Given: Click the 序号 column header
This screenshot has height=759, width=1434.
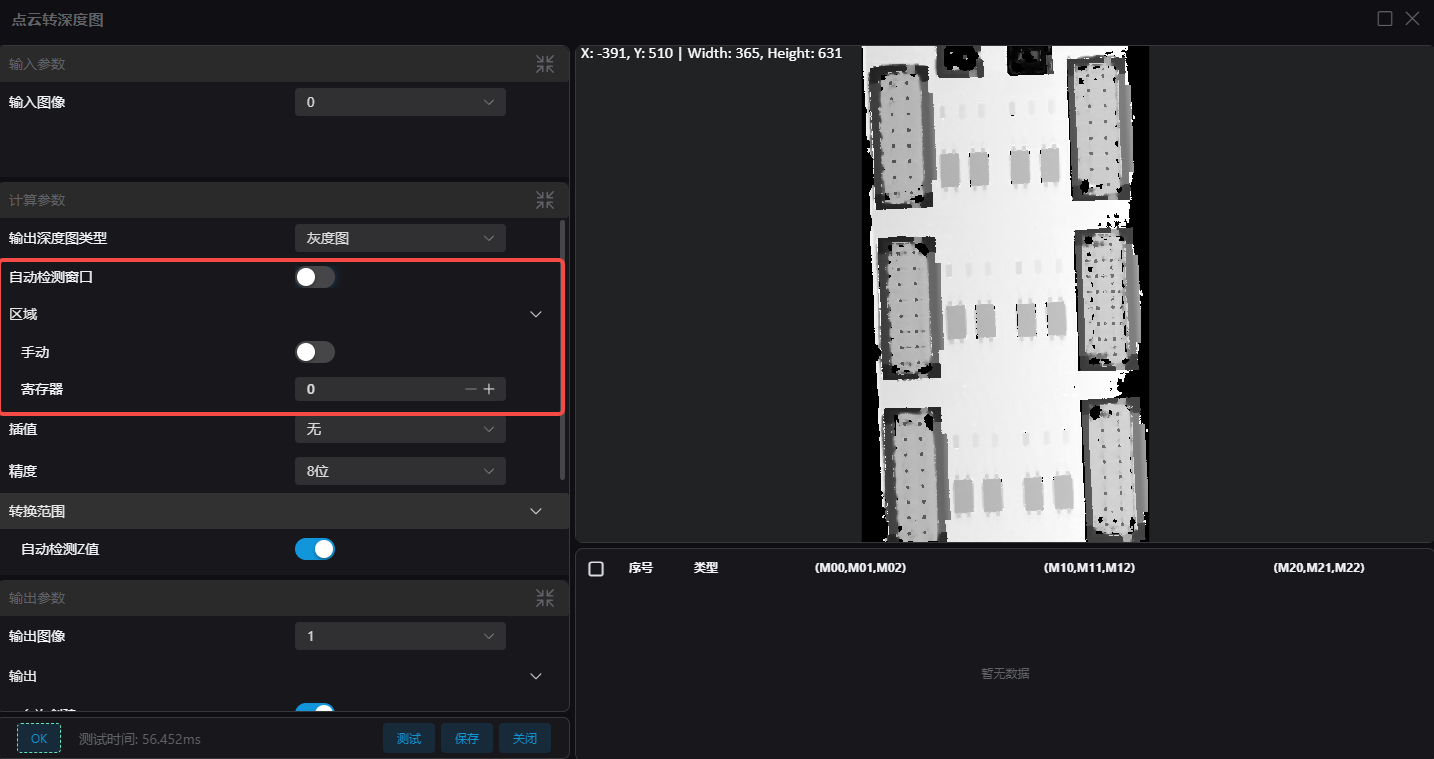Looking at the screenshot, I should (641, 568).
